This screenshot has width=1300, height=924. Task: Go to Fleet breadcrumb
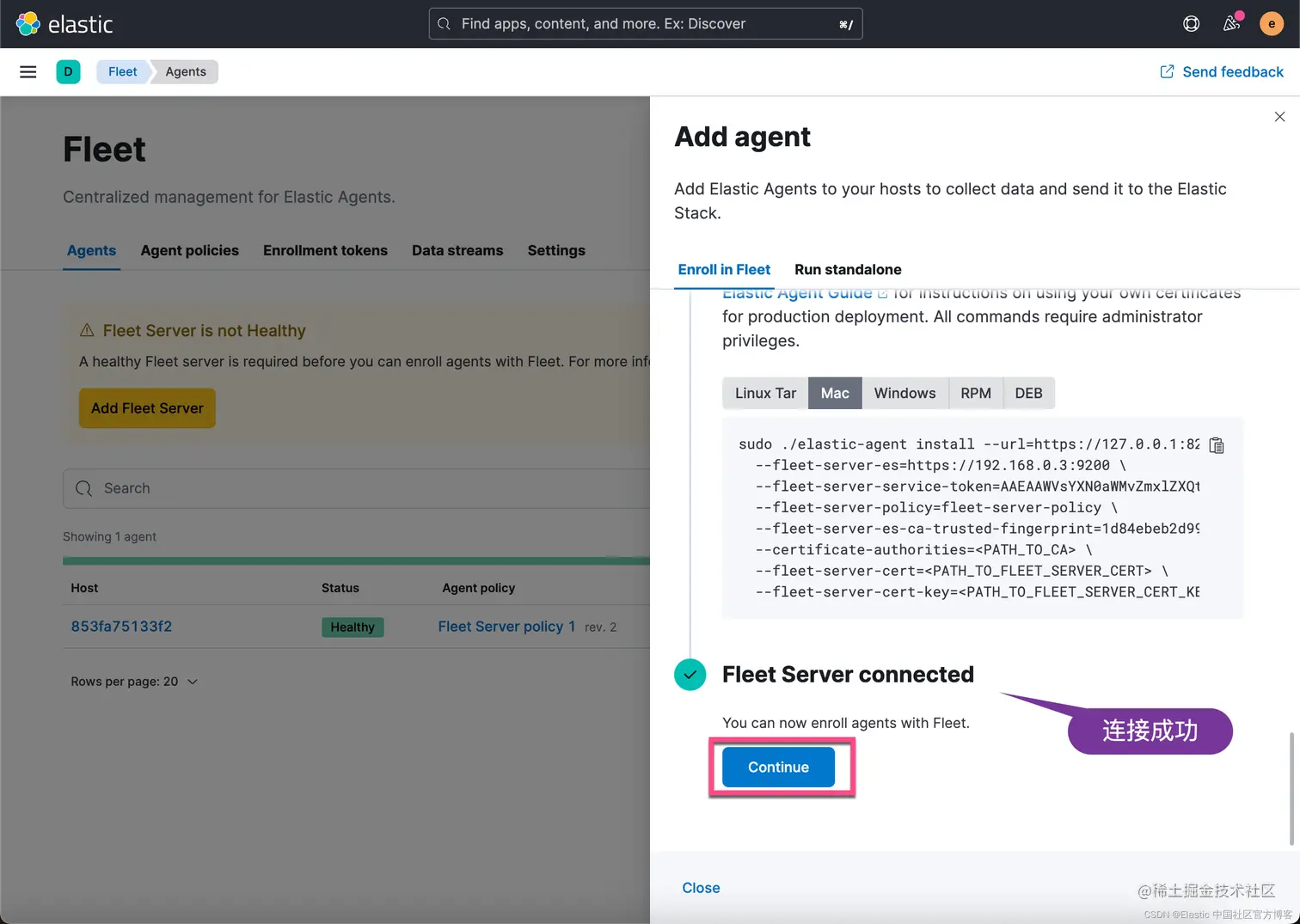pos(123,72)
